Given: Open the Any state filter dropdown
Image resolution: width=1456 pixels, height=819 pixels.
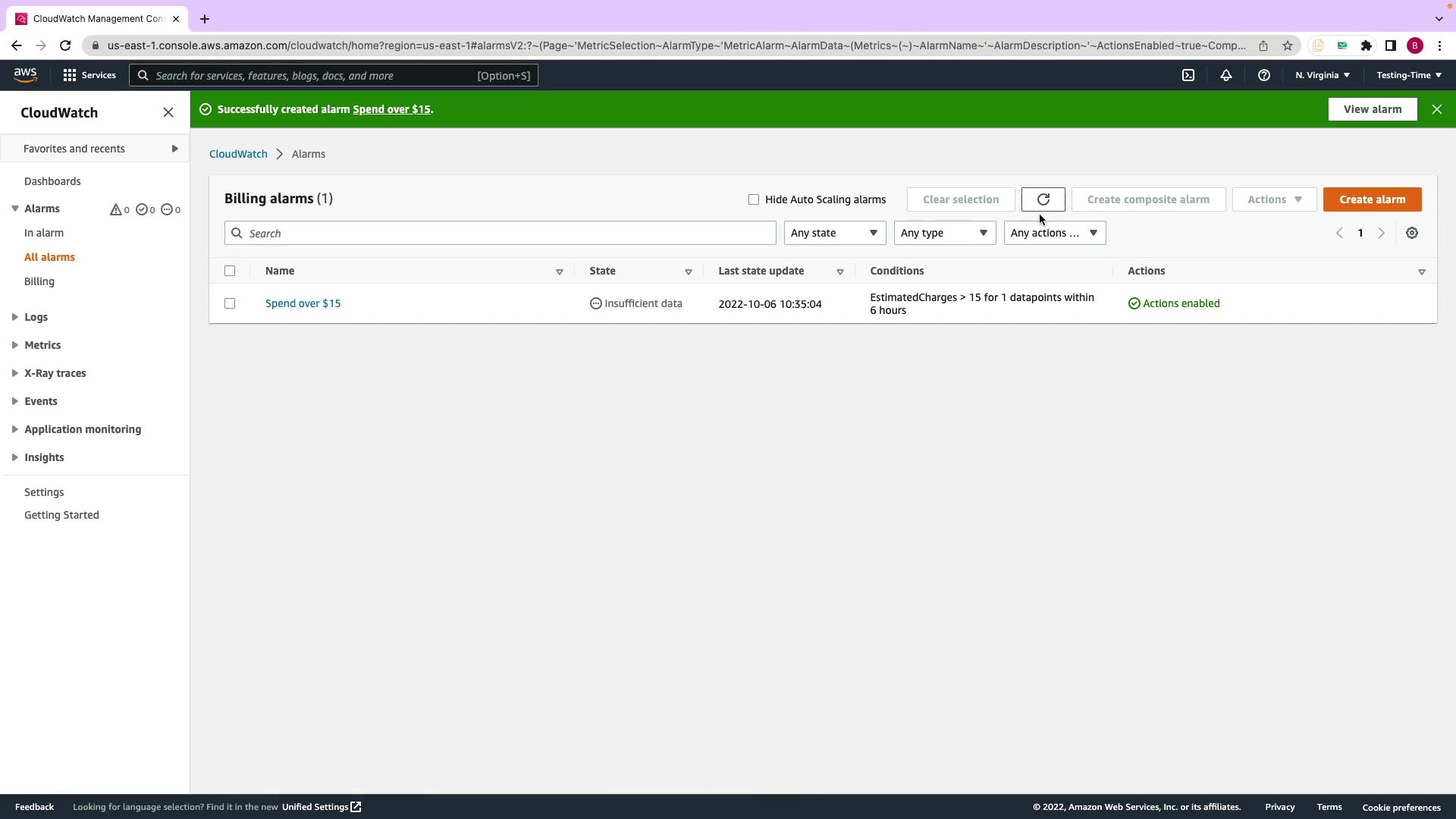Looking at the screenshot, I should [x=834, y=233].
